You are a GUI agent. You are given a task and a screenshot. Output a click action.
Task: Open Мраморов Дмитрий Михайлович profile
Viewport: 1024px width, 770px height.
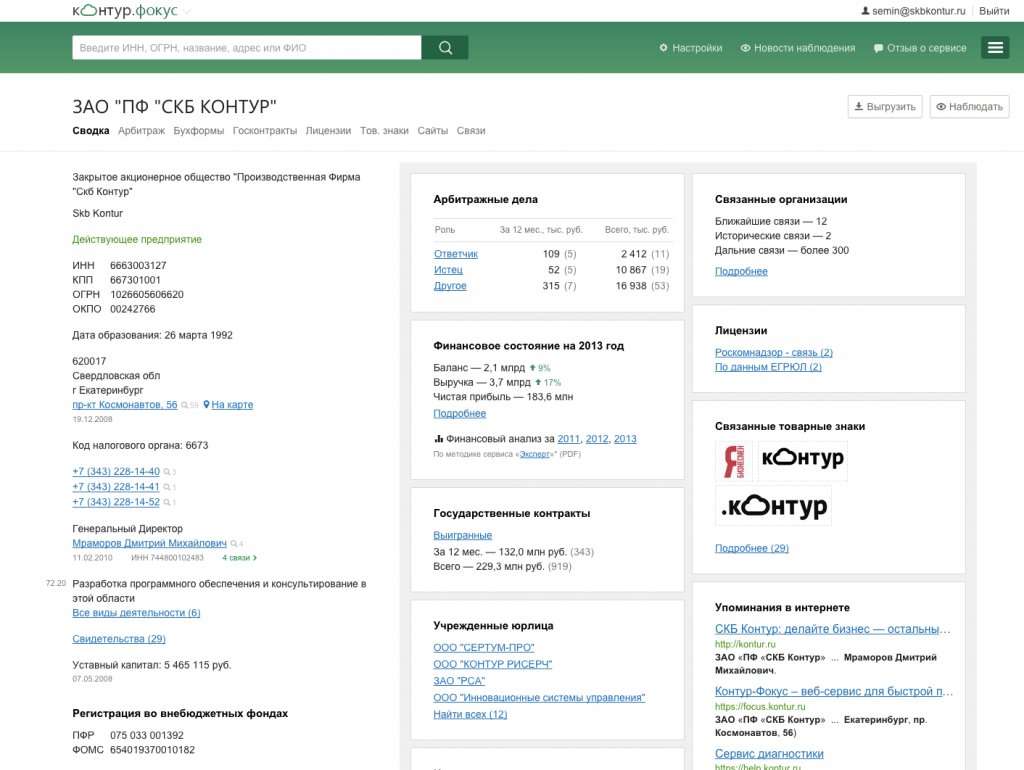[x=150, y=543]
